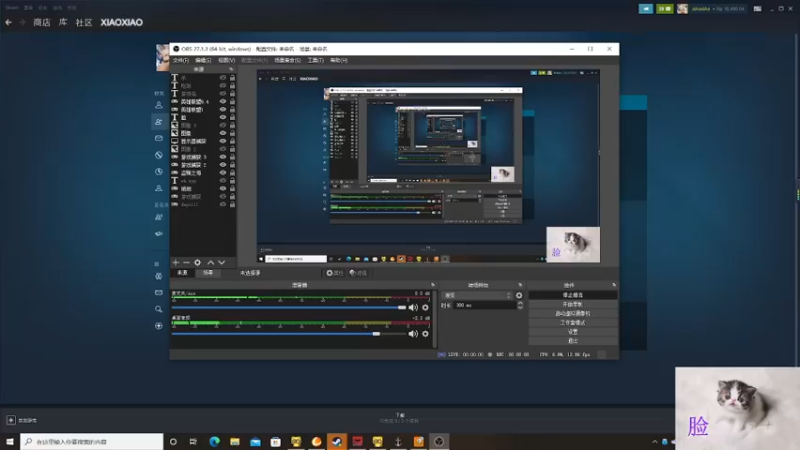The height and width of the screenshot is (450, 800).
Task: Toggle eye icon for 盗贼之海 source
Action: click(222, 172)
